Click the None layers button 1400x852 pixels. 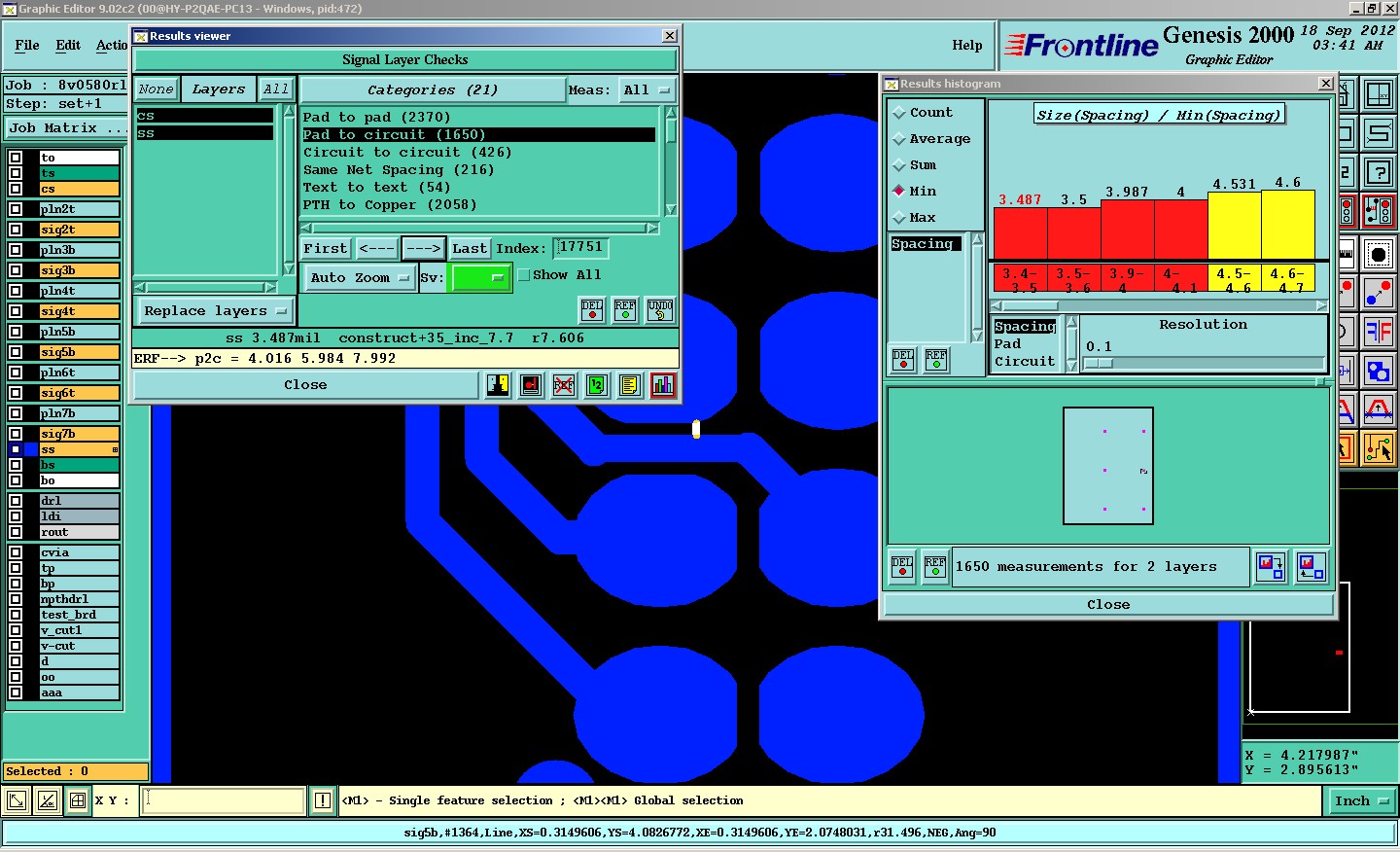[x=156, y=89]
